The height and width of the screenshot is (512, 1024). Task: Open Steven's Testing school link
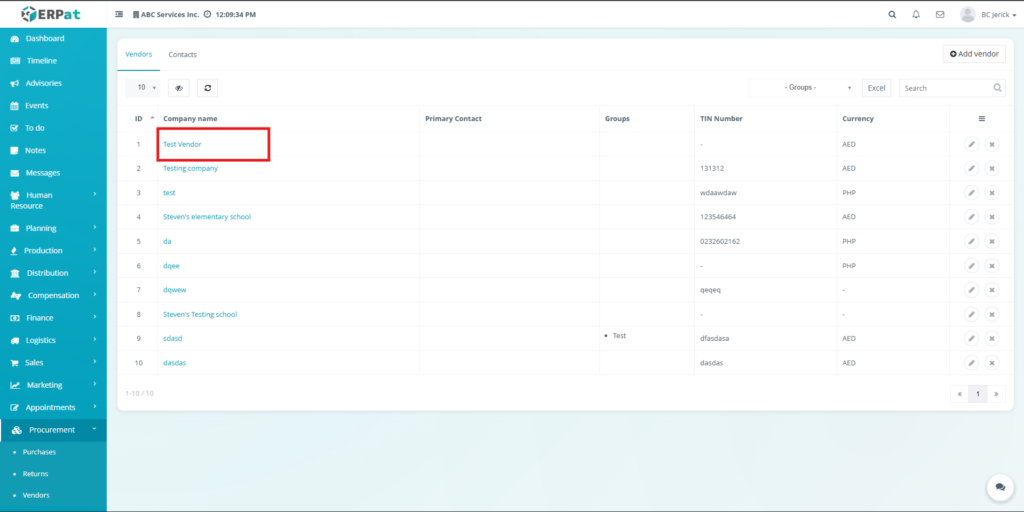pyautogui.click(x=200, y=315)
